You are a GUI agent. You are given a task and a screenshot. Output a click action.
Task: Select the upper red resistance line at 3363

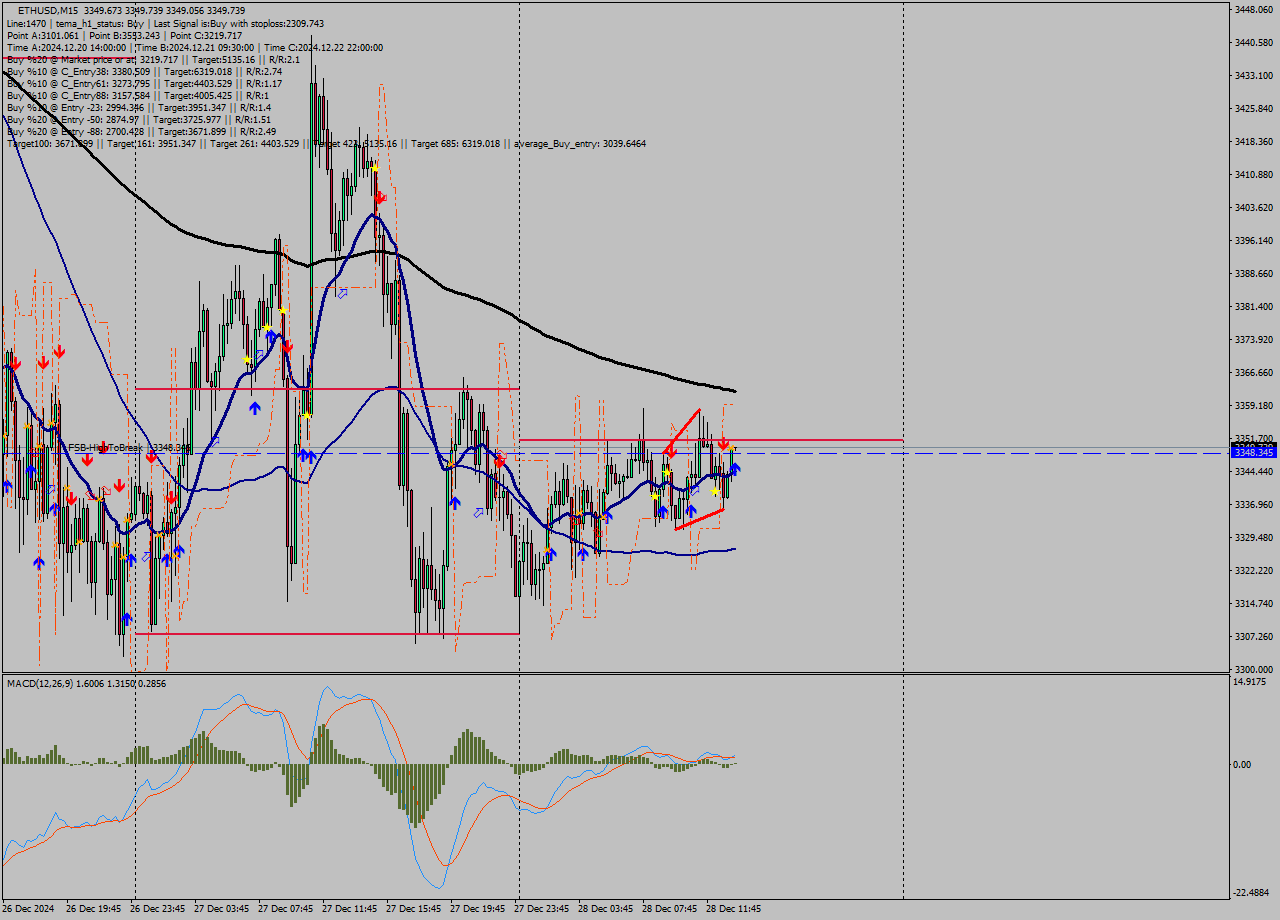point(327,388)
